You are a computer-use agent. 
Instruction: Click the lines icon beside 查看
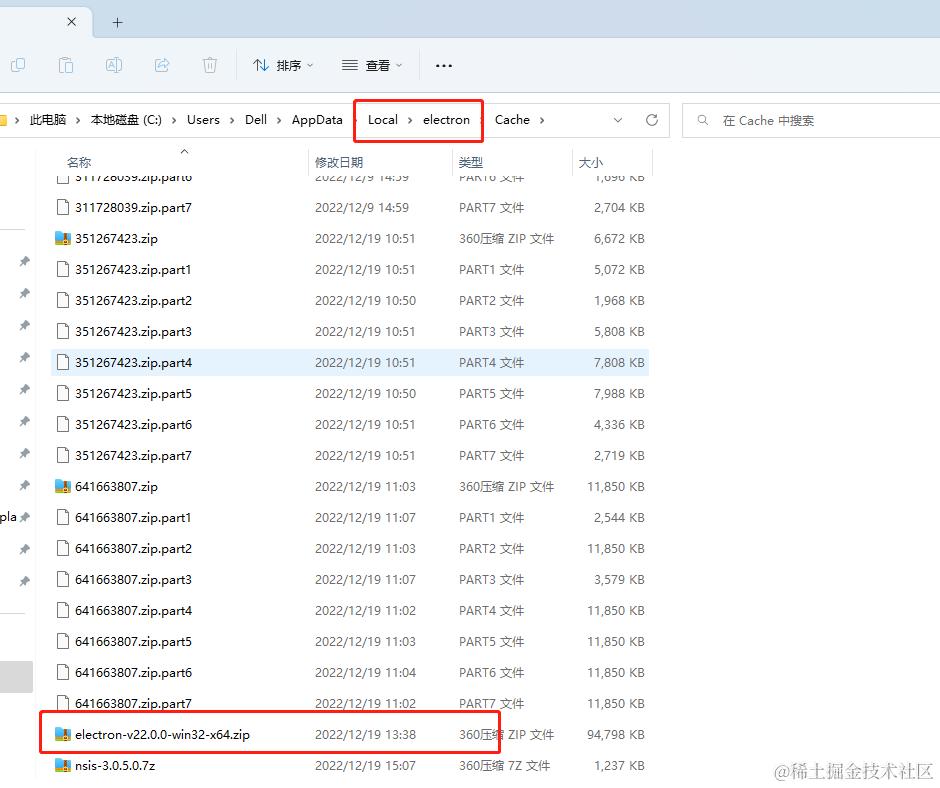(350, 65)
